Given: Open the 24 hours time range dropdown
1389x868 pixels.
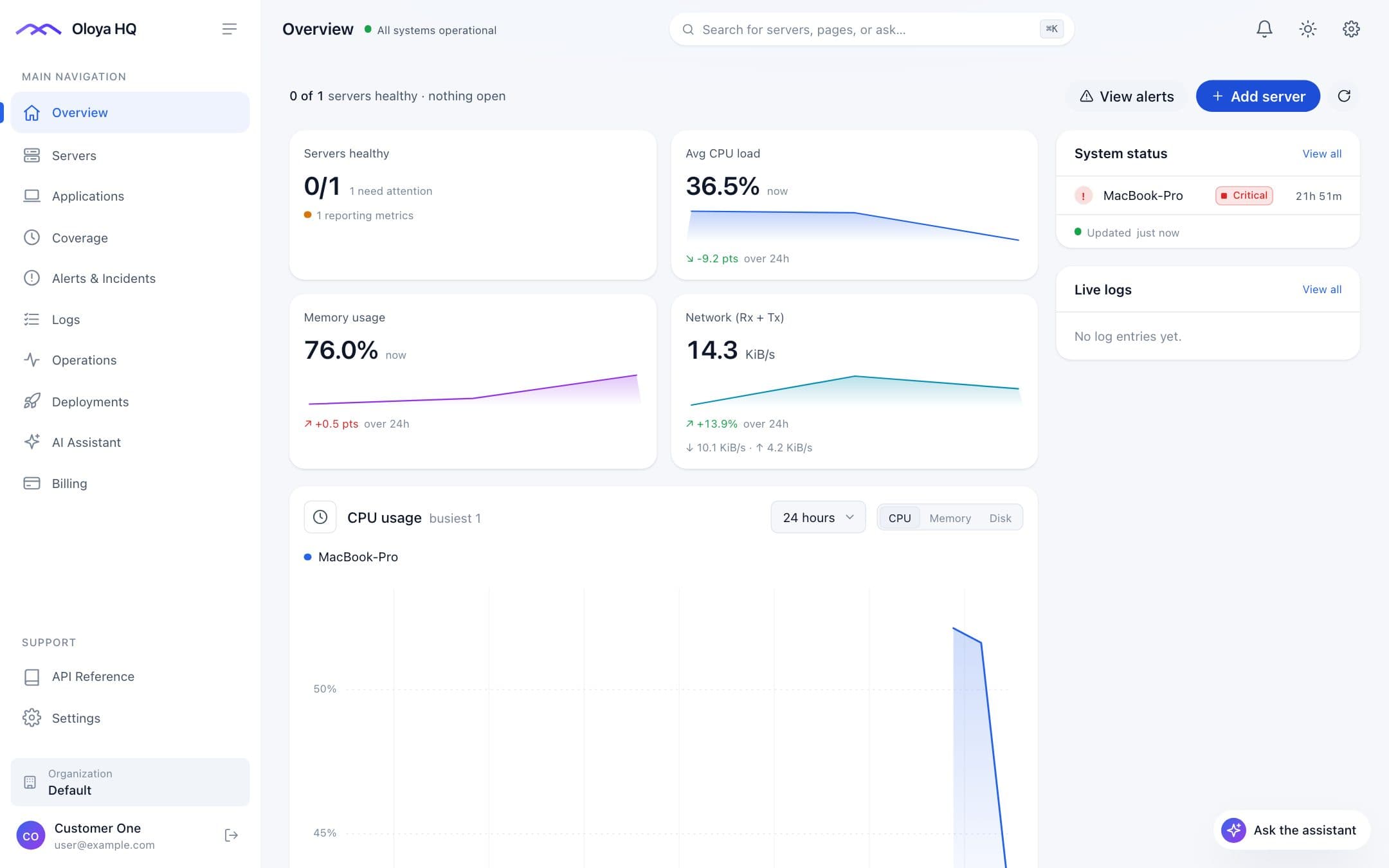Looking at the screenshot, I should pyautogui.click(x=818, y=518).
